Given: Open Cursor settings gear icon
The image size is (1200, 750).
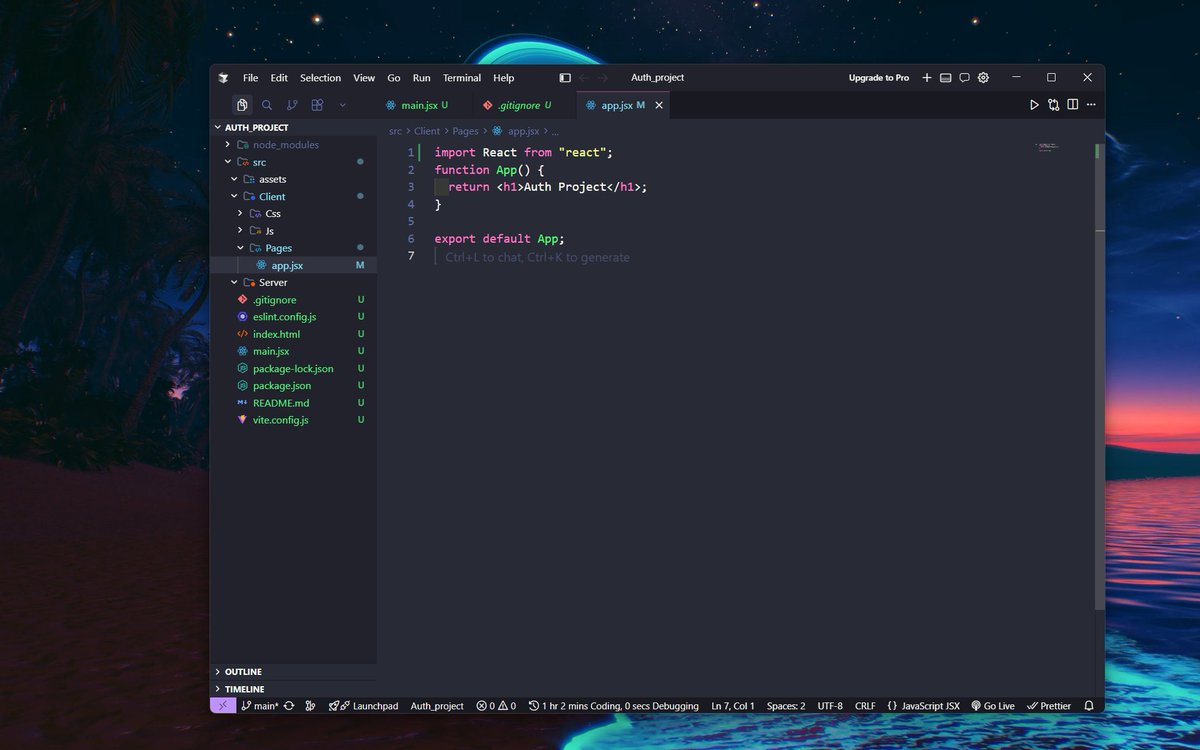Looking at the screenshot, I should pyautogui.click(x=983, y=78).
